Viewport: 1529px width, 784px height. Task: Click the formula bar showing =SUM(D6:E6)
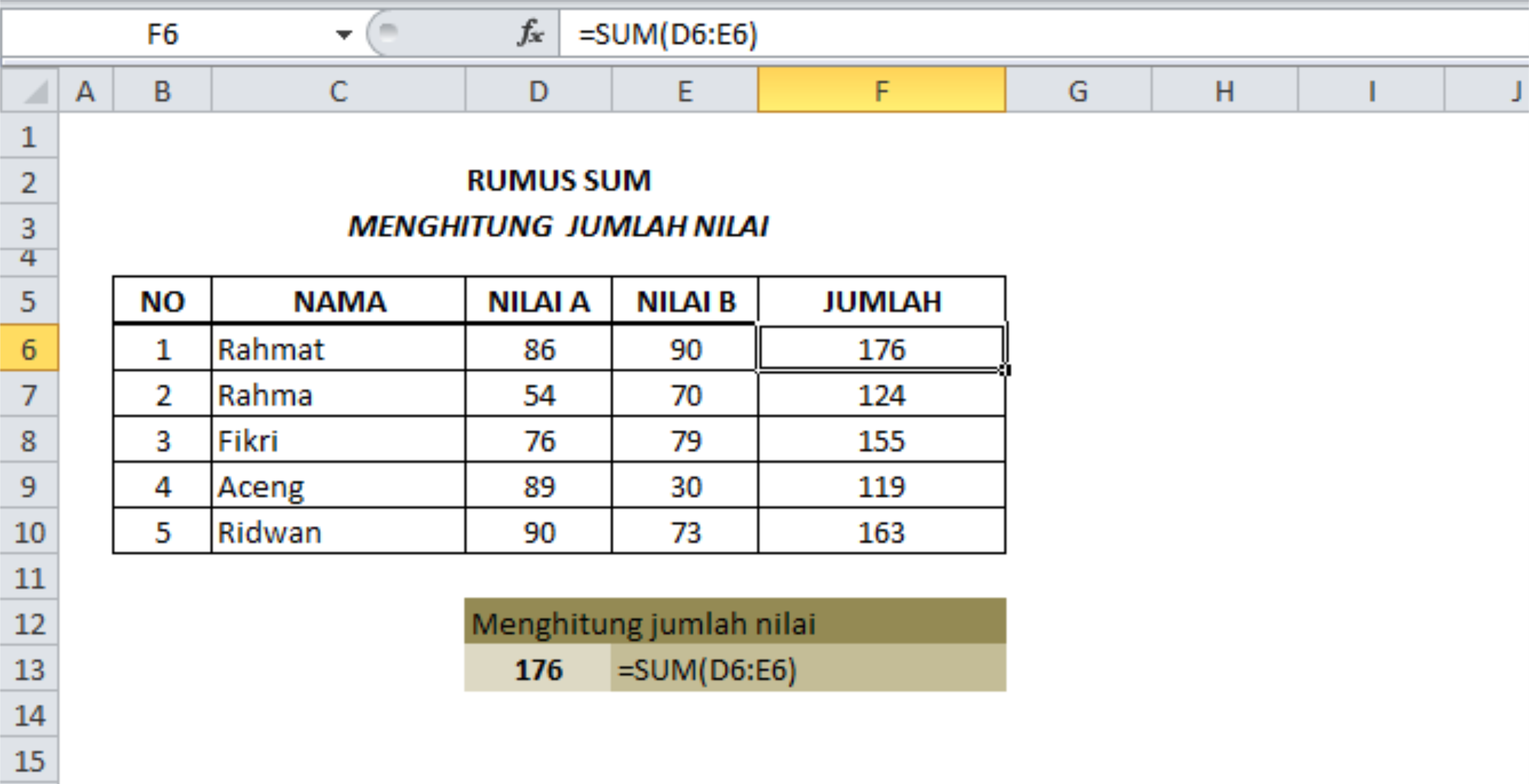point(1044,35)
